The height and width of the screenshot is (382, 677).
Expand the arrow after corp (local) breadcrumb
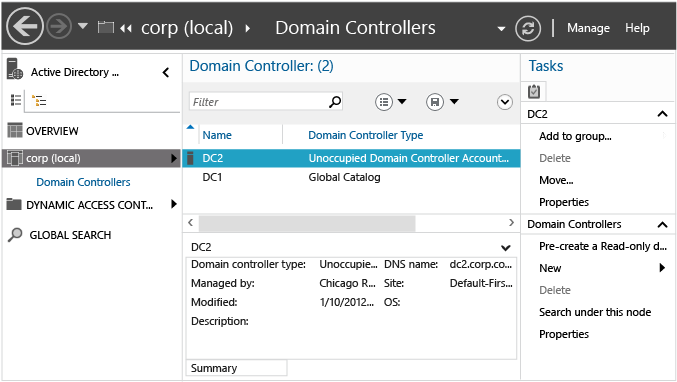[247, 28]
